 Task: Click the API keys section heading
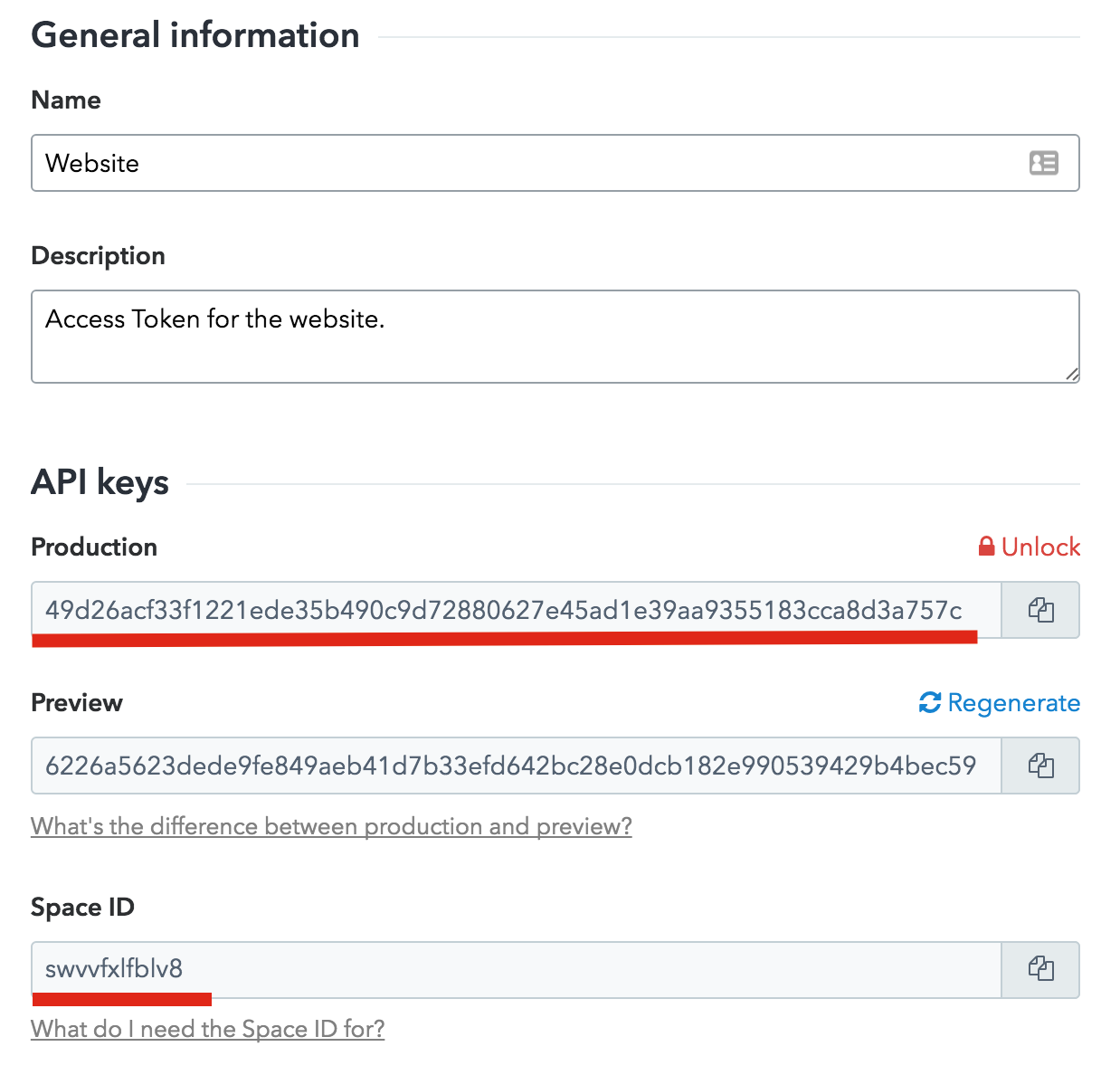100,482
